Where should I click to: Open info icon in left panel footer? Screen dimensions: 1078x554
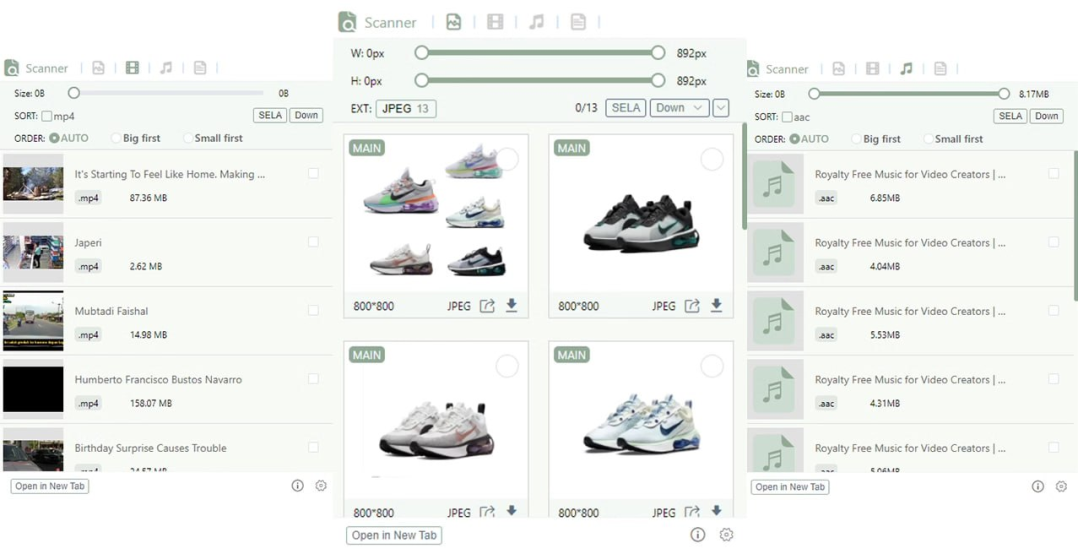[297, 485]
